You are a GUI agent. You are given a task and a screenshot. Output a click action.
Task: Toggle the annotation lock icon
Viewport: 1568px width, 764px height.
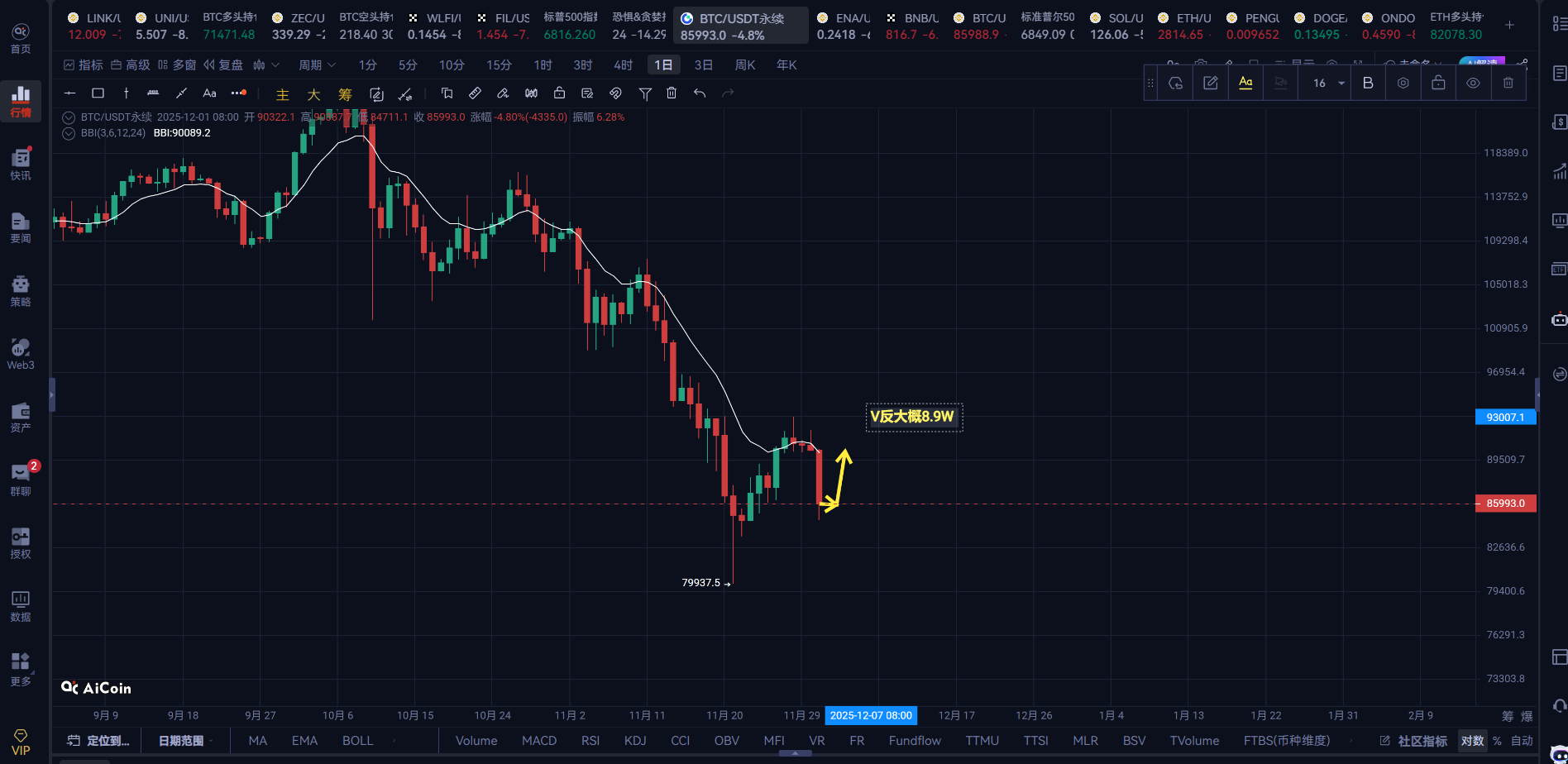[x=1438, y=83]
